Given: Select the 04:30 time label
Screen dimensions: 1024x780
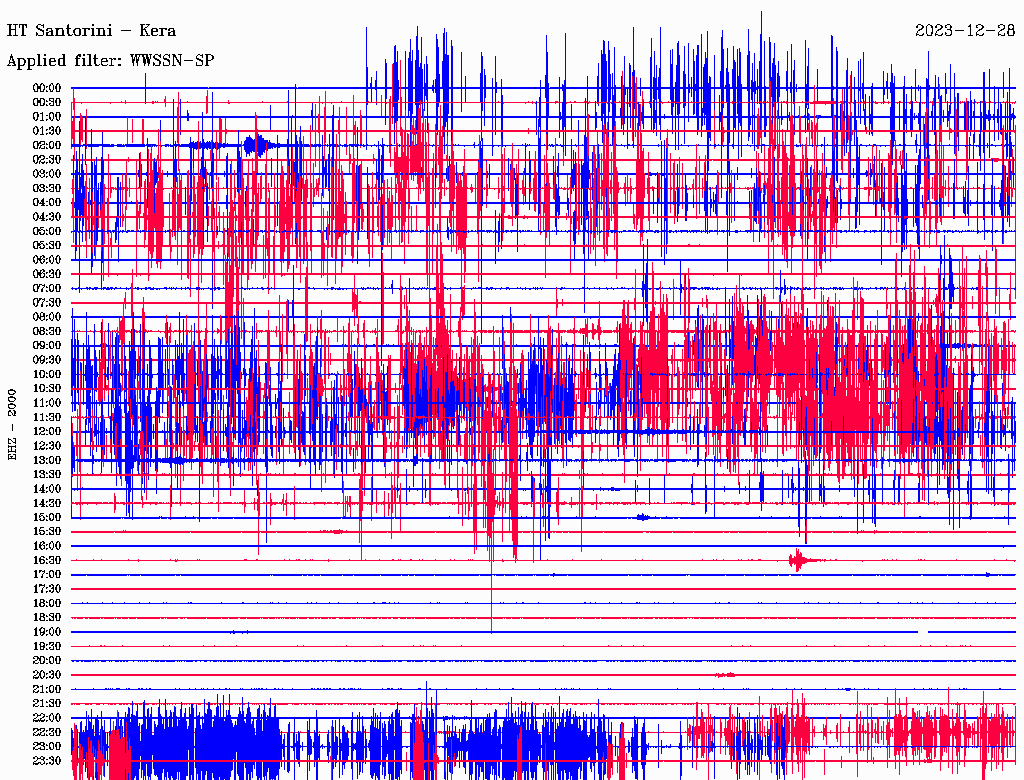Looking at the screenshot, I should pyautogui.click(x=47, y=217).
